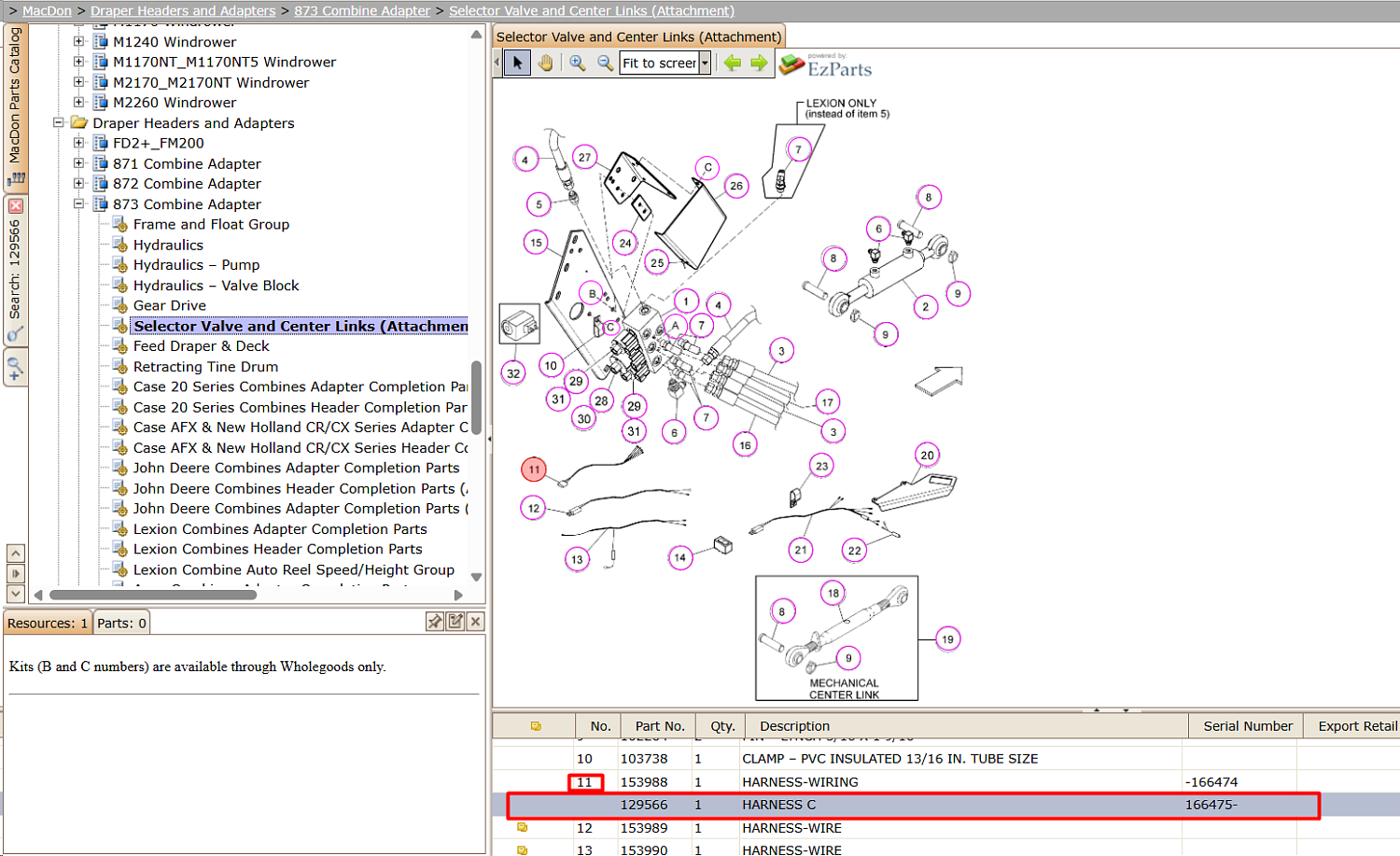This screenshot has height=856, width=1400.
Task: Open 873 Combine Adapter breadcrumb link
Action: pos(362,10)
